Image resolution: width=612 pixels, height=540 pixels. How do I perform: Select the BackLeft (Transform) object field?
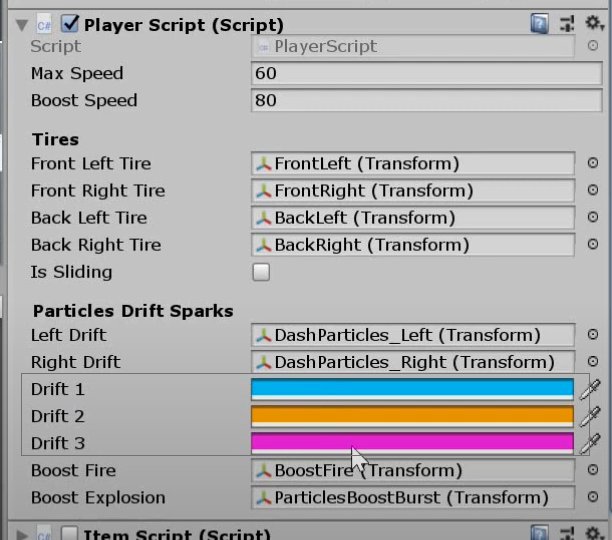pyautogui.click(x=413, y=218)
